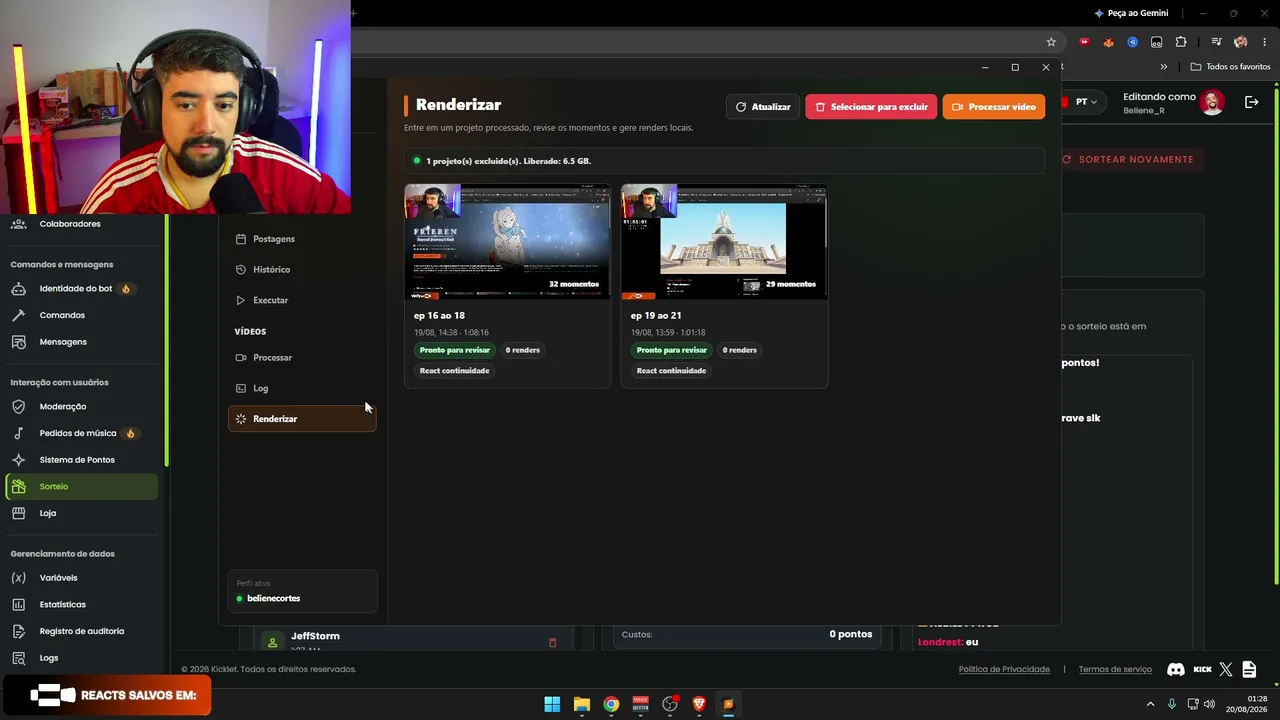Open the Chrome profile avatar
Screen dimensions: 1280x720
(1241, 42)
